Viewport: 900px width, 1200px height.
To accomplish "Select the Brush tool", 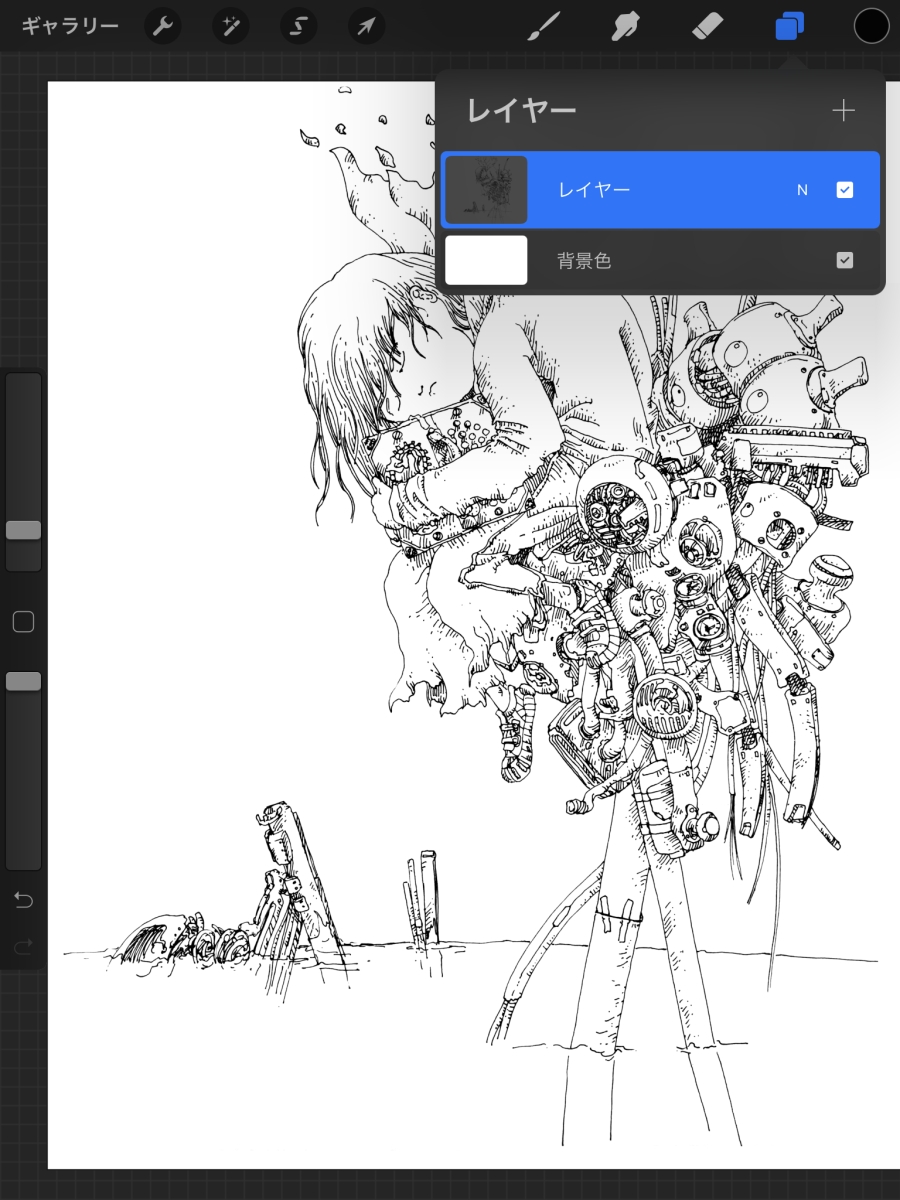I will coord(544,26).
